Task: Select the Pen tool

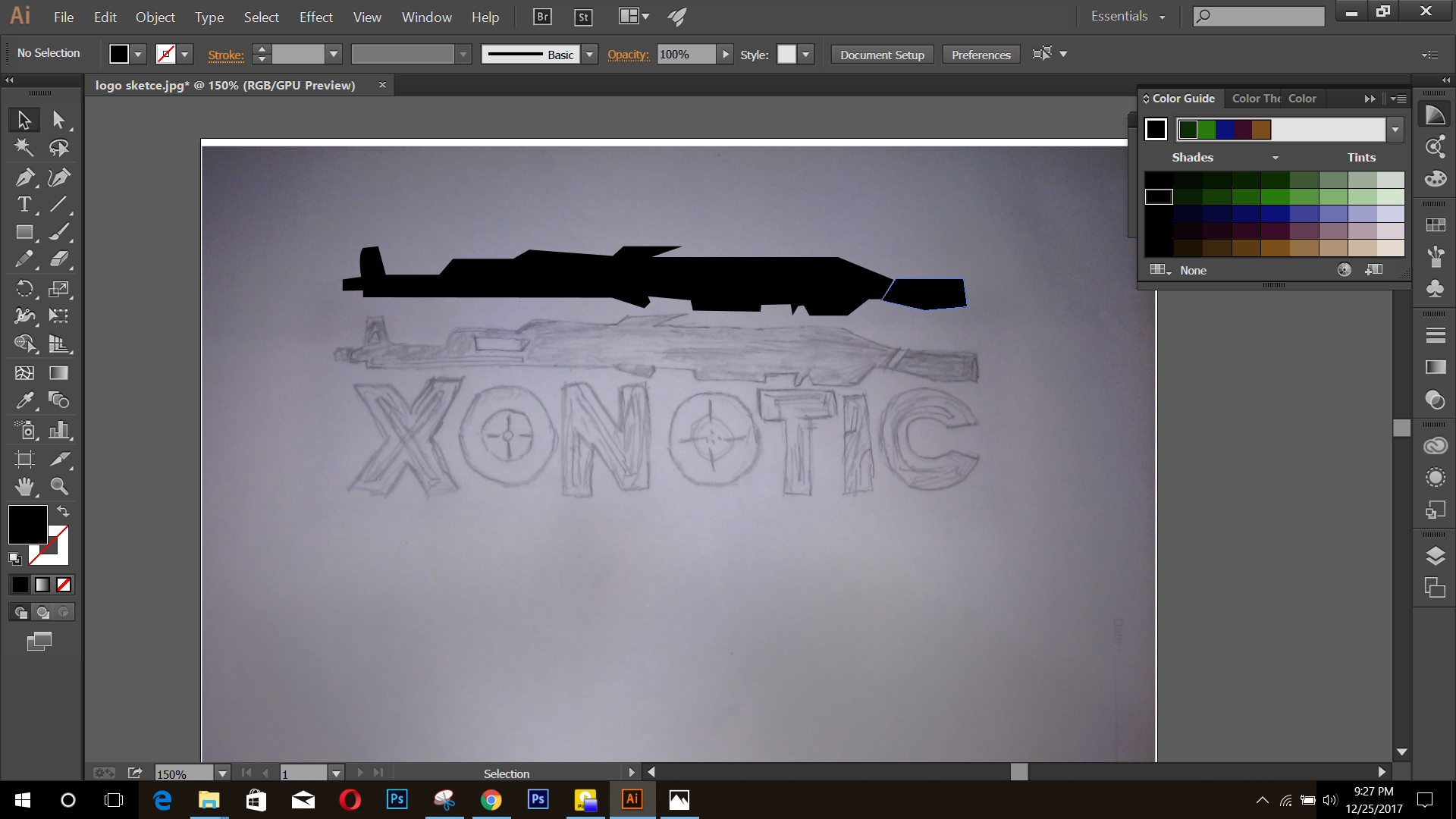Action: pos(24,177)
